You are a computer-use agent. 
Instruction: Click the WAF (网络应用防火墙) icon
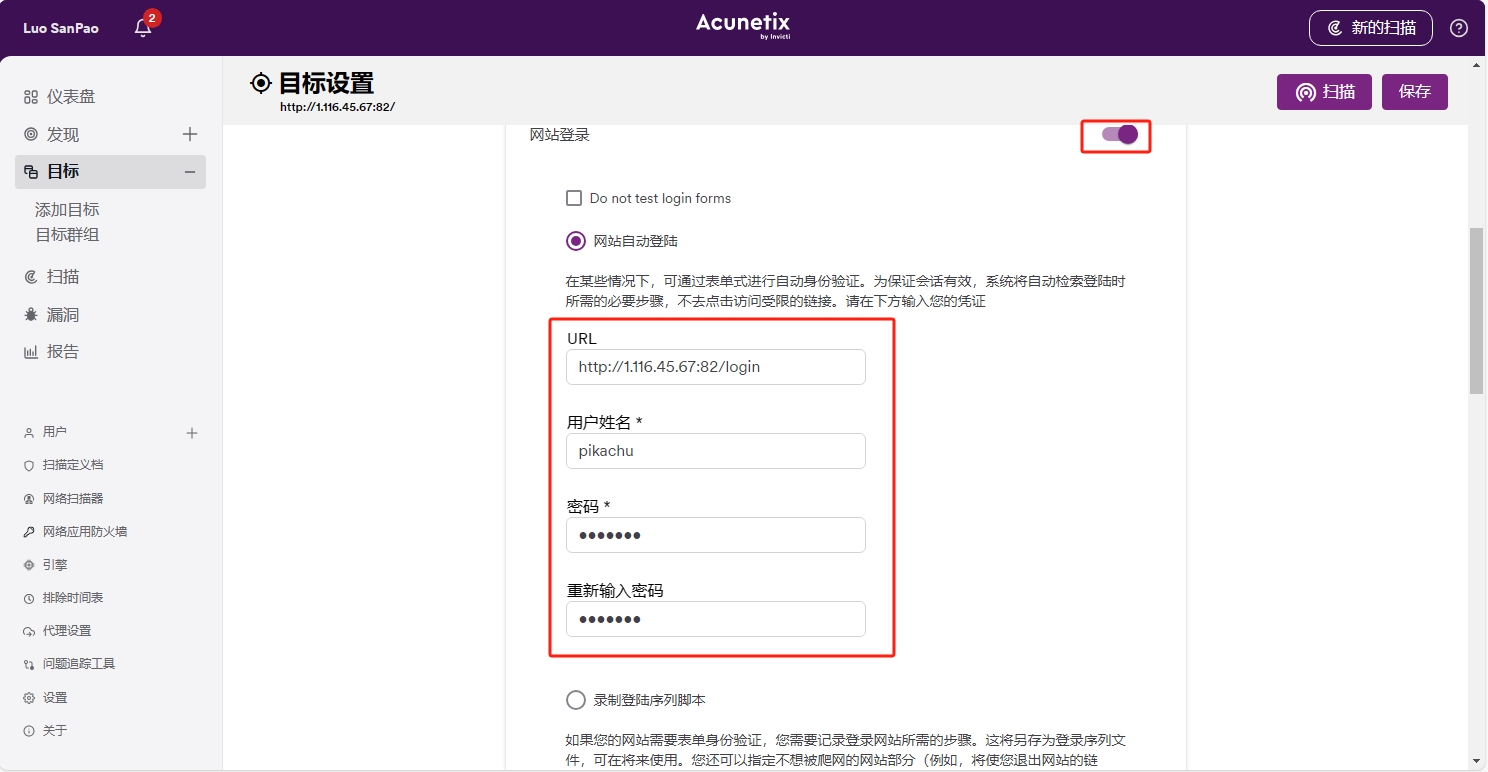coord(29,532)
